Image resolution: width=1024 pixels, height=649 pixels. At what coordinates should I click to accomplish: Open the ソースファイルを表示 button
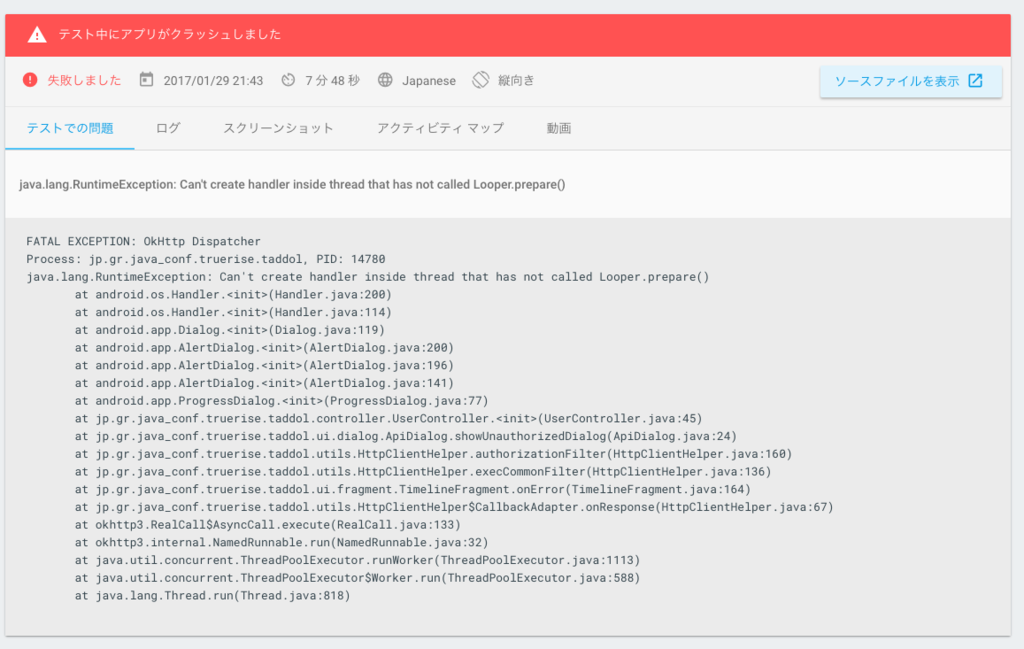(x=911, y=81)
